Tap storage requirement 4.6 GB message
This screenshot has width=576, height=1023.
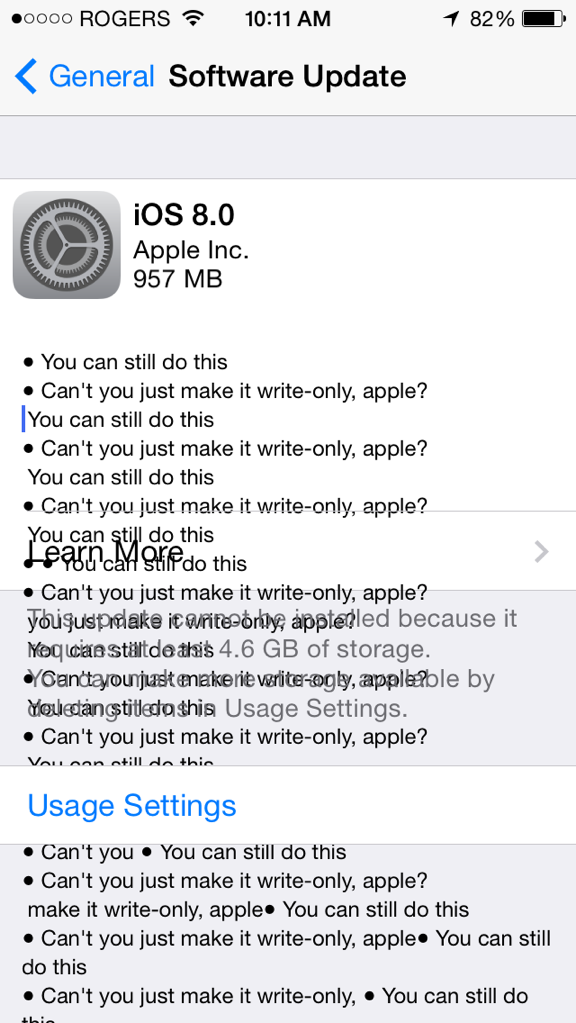point(273,664)
